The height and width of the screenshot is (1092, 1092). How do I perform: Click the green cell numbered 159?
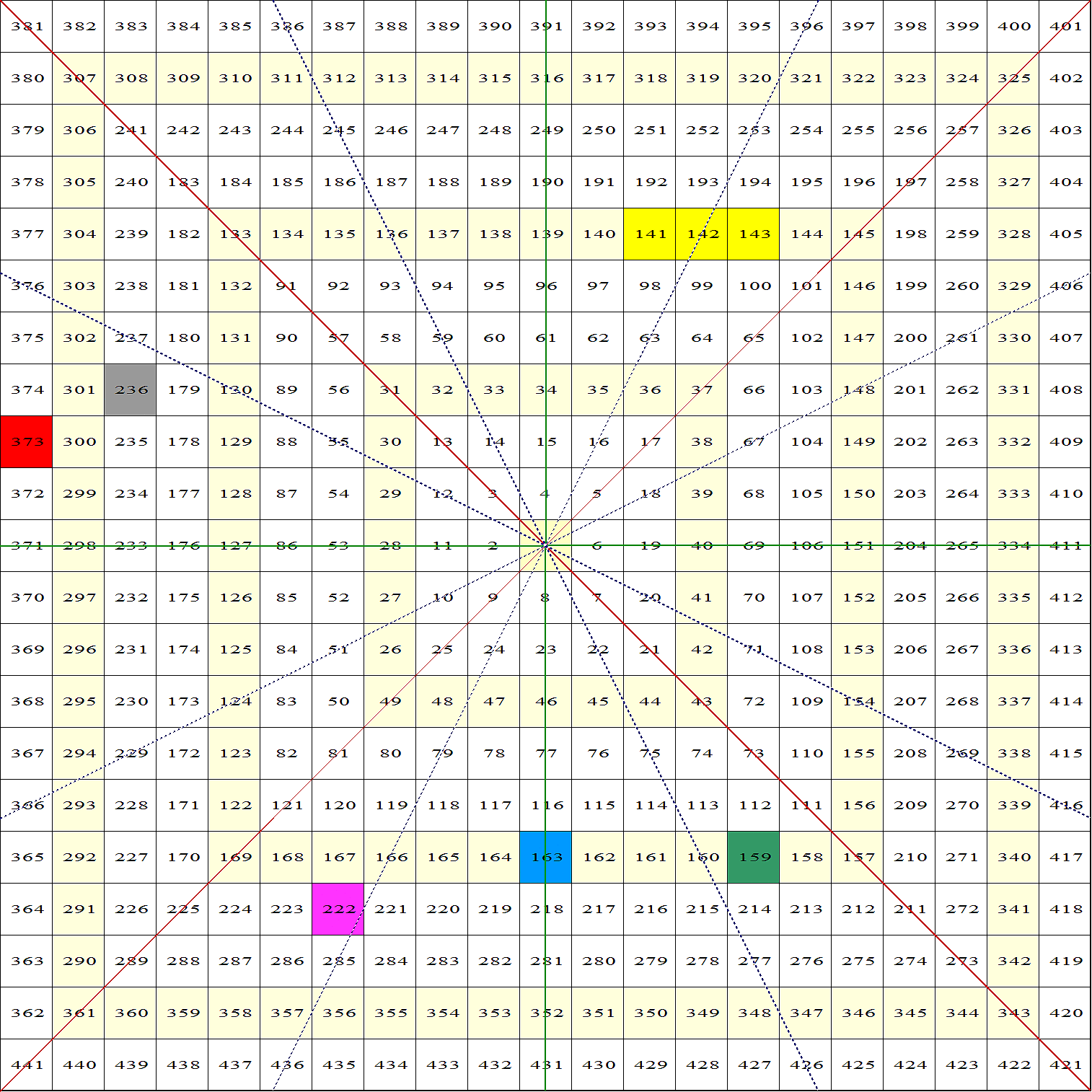pyautogui.click(x=753, y=857)
